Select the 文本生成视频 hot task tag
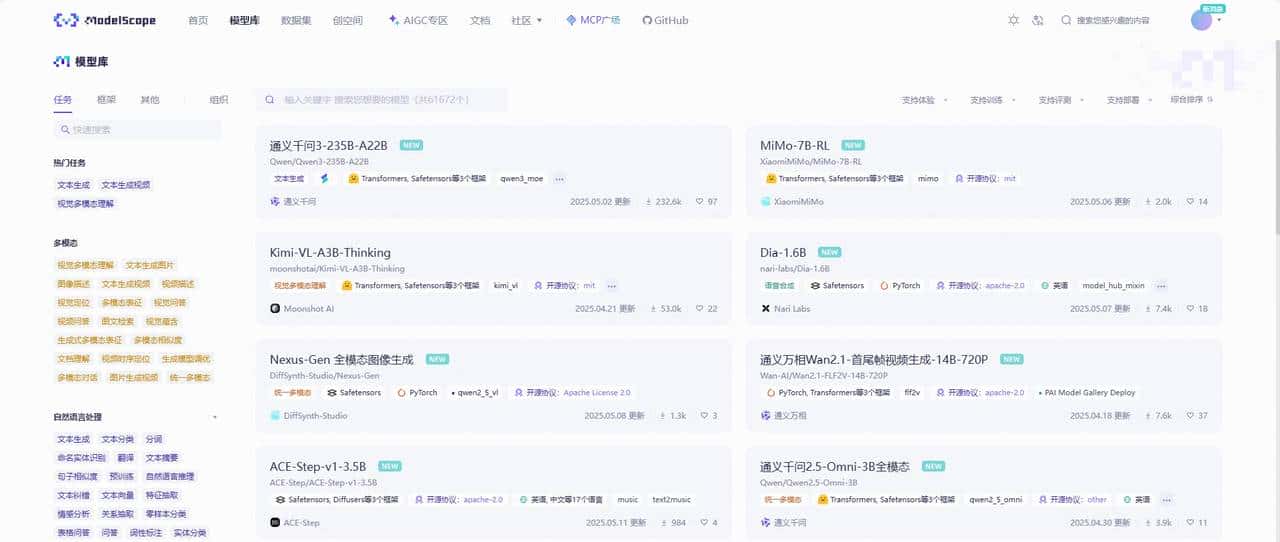1280x542 pixels. click(x=126, y=185)
